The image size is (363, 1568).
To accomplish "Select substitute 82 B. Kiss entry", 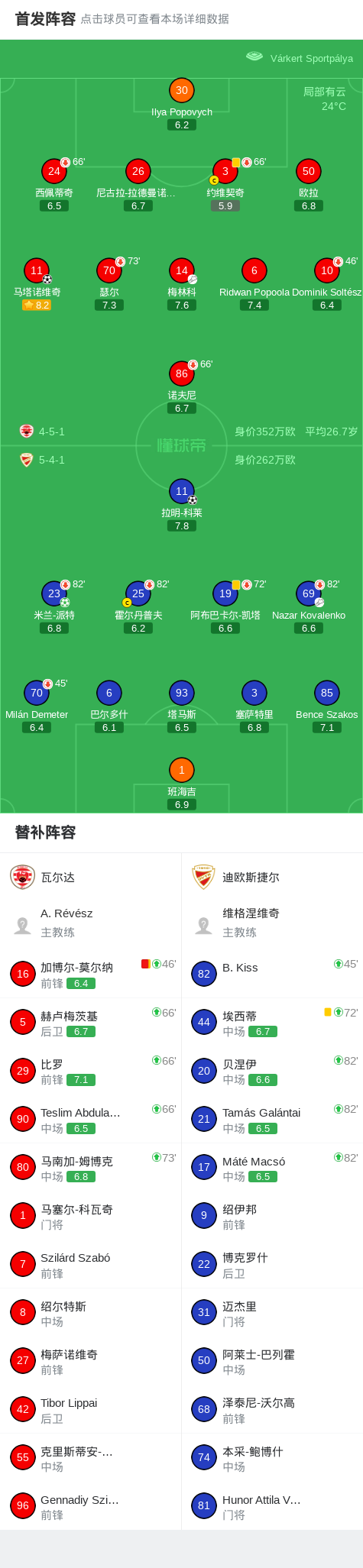I will click(272, 974).
